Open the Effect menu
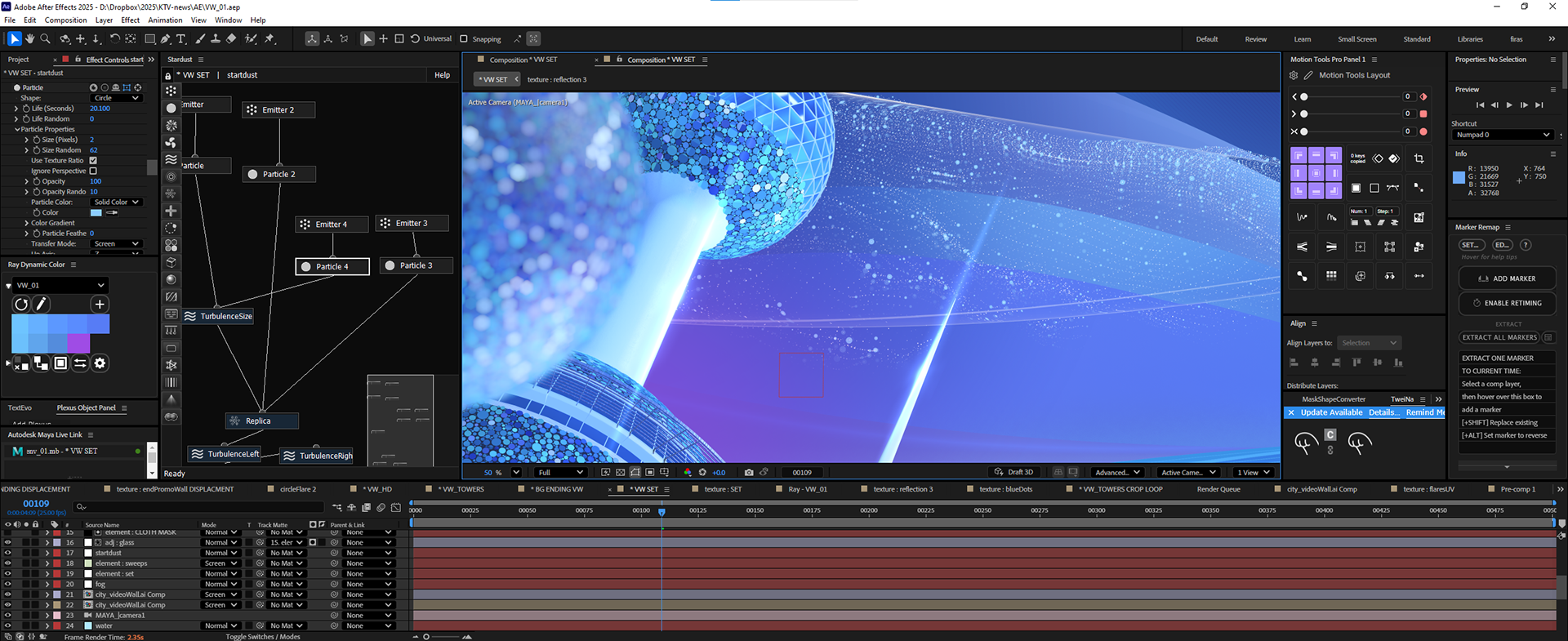This screenshot has width=1568, height=641. pyautogui.click(x=131, y=20)
